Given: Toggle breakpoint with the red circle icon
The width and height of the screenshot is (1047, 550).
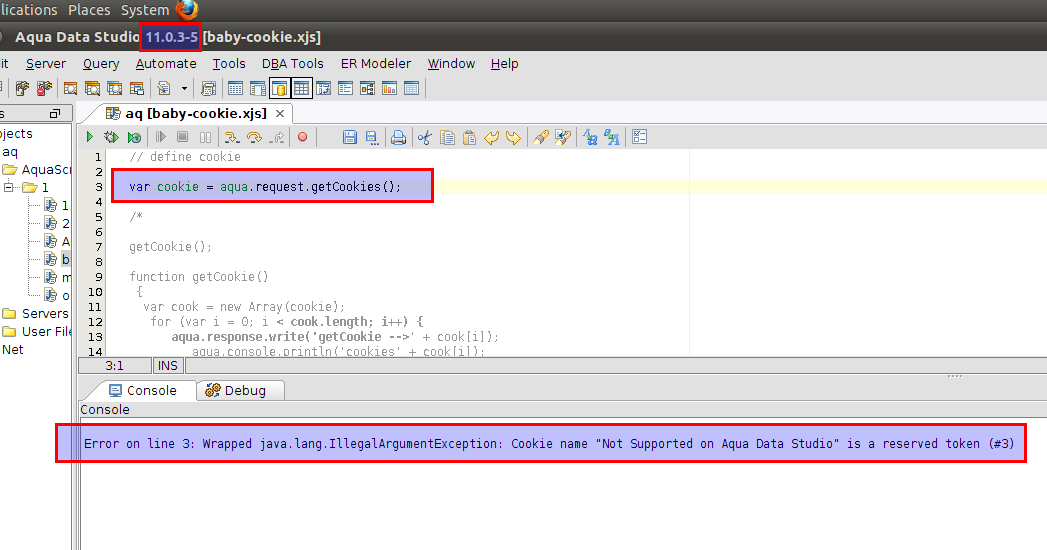Looking at the screenshot, I should (302, 137).
